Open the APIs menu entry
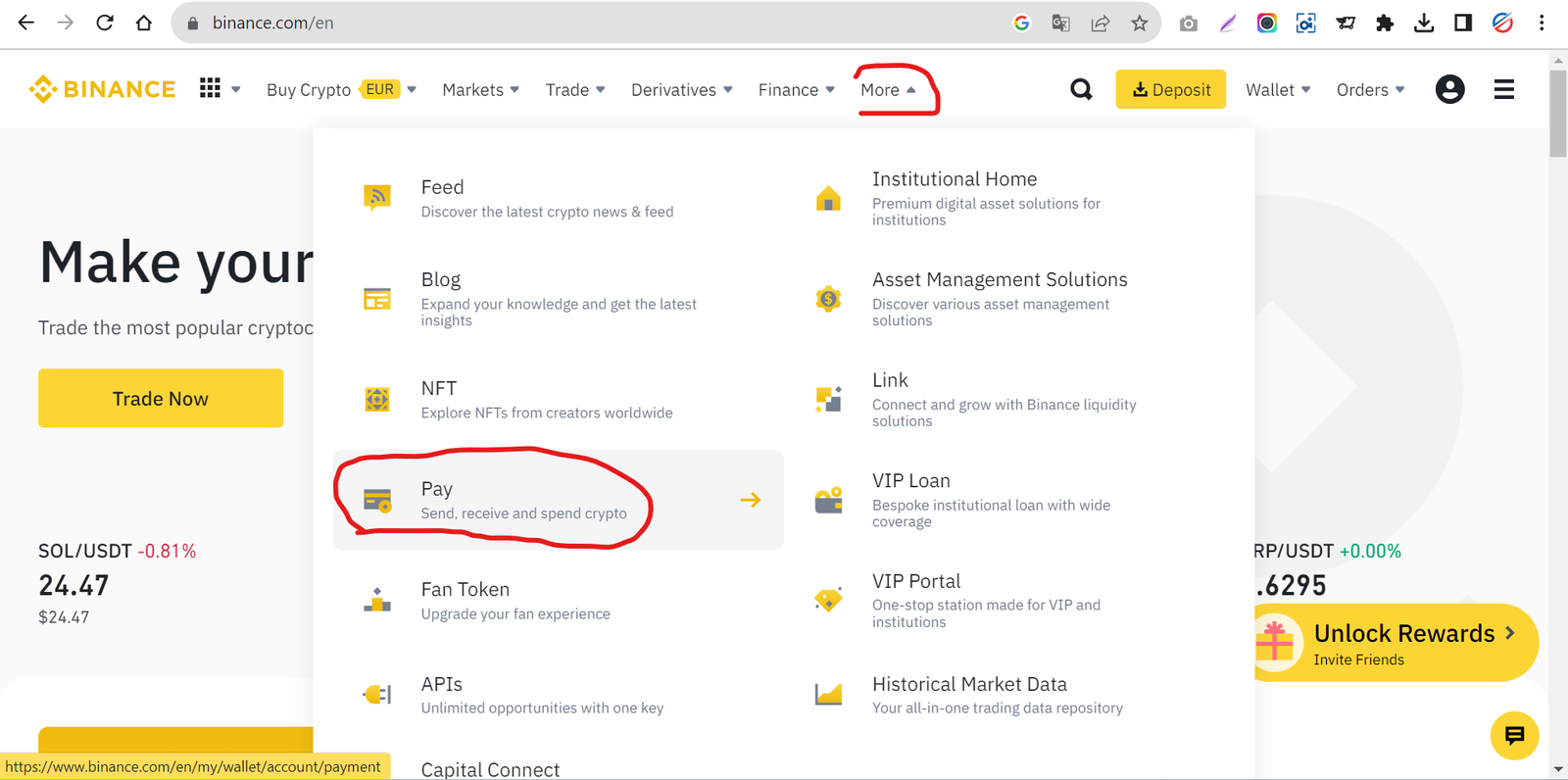The width and height of the screenshot is (1568, 780). [x=558, y=695]
